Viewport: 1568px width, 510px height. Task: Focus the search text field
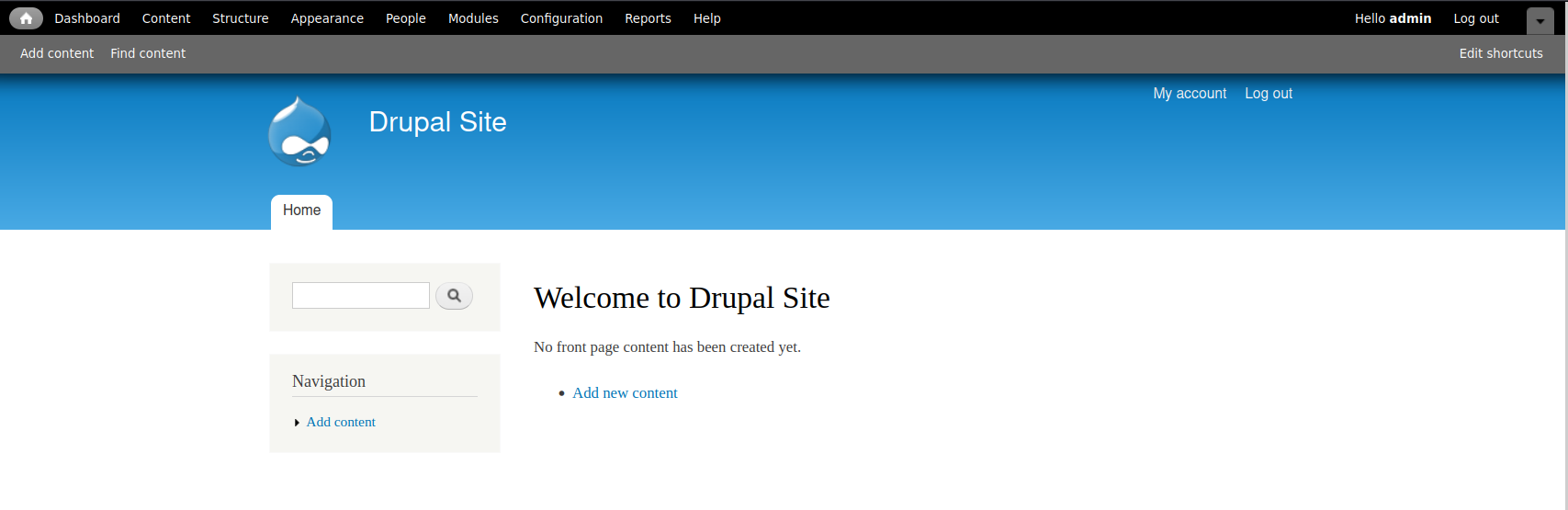pos(361,296)
